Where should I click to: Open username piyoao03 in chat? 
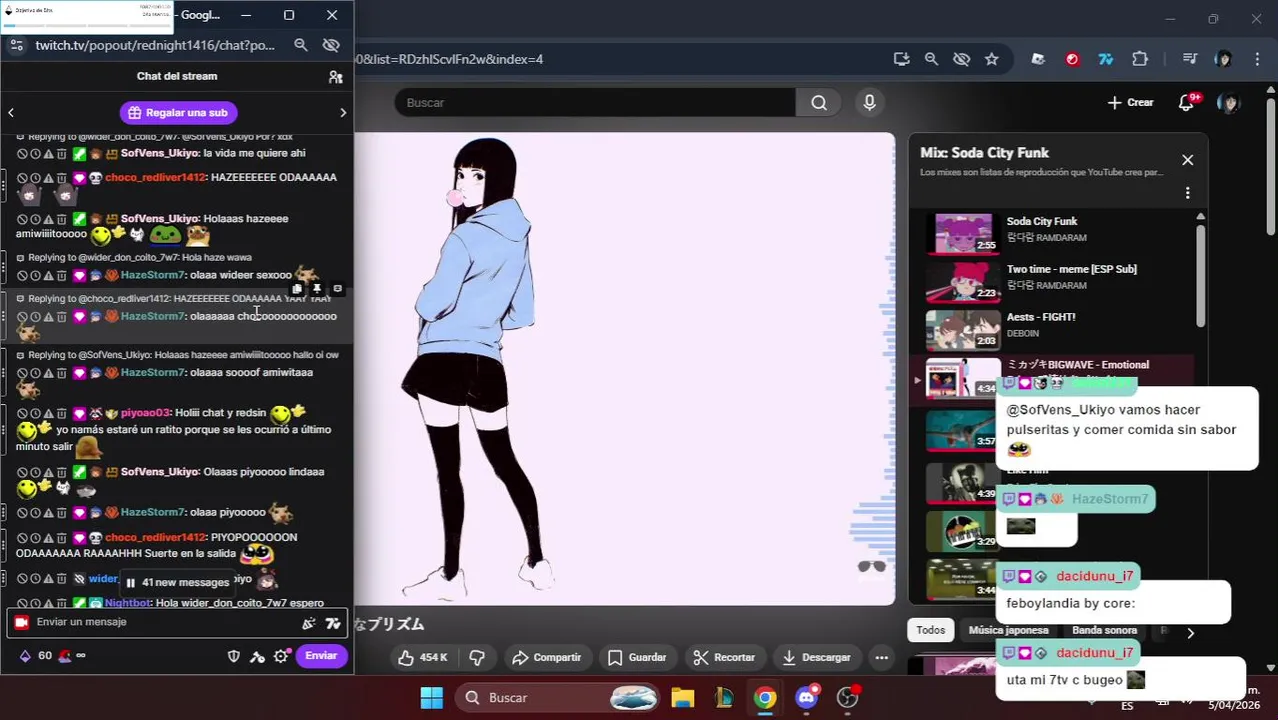coord(146,413)
